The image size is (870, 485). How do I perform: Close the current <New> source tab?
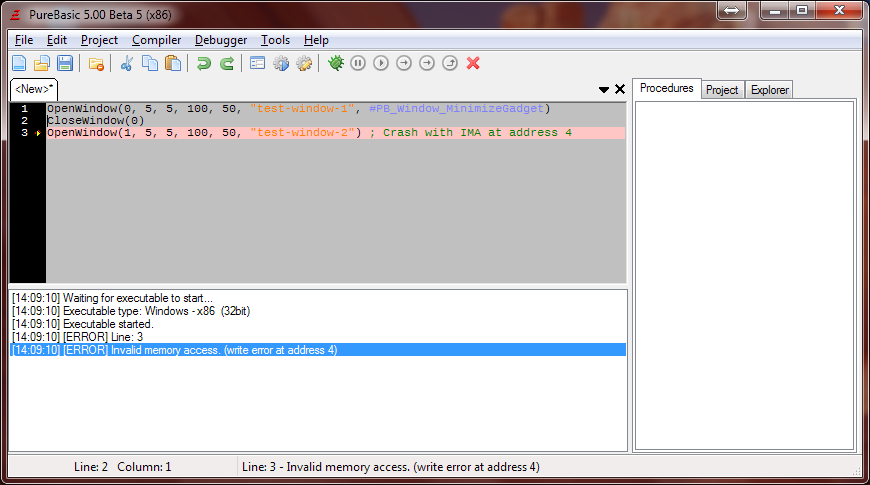click(619, 89)
